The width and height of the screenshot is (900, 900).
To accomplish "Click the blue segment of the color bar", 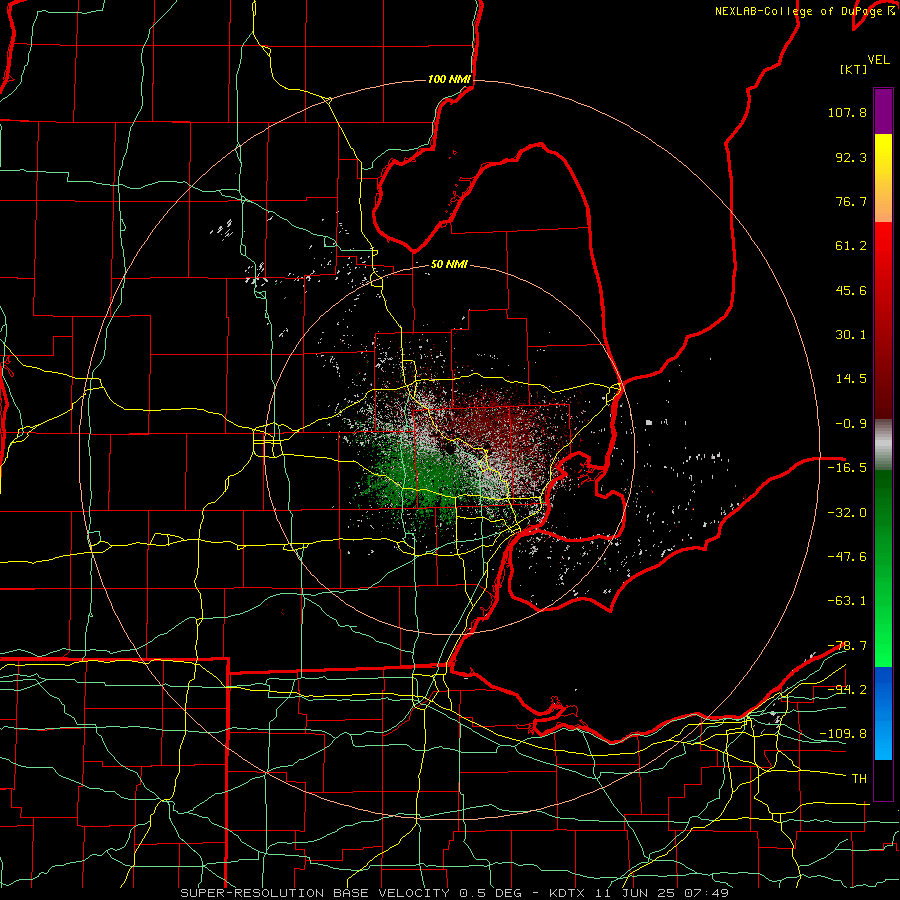I will tap(883, 713).
